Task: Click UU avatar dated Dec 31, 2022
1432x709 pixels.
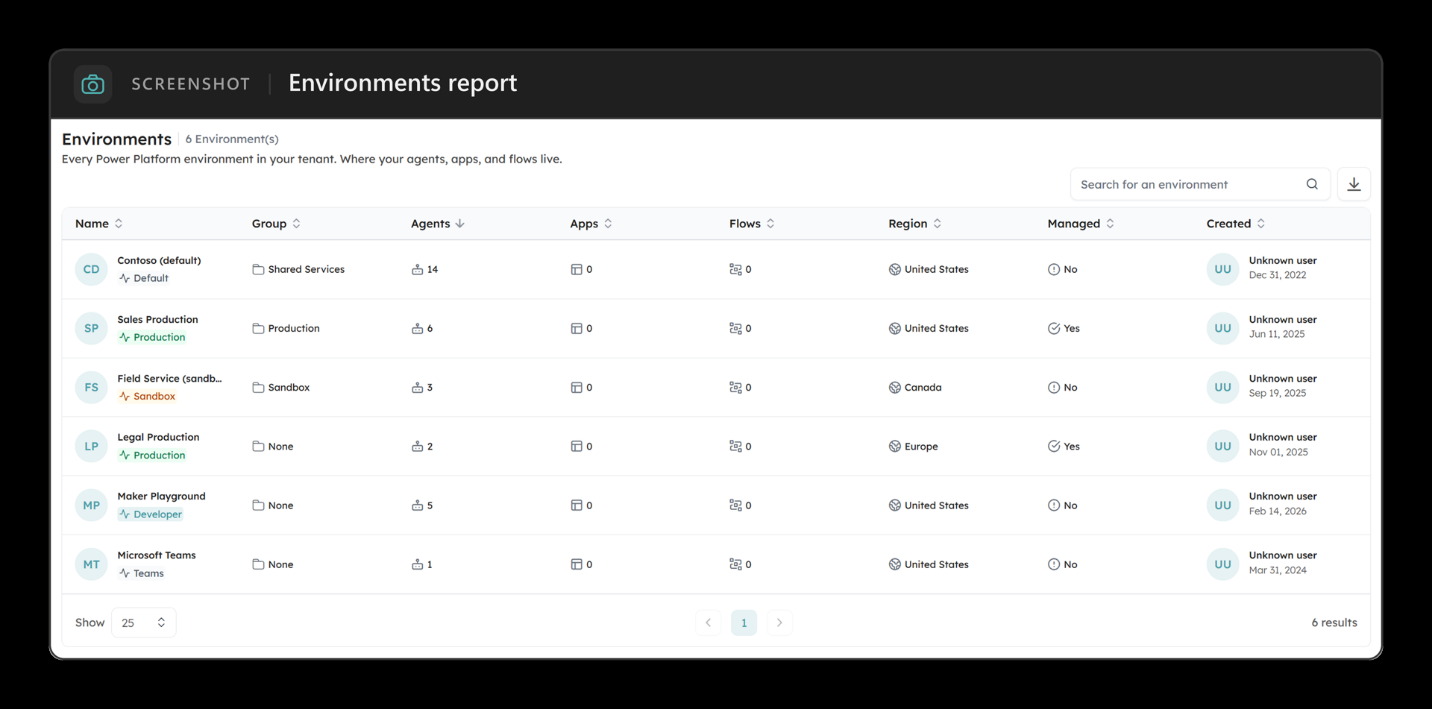Action: (1223, 269)
